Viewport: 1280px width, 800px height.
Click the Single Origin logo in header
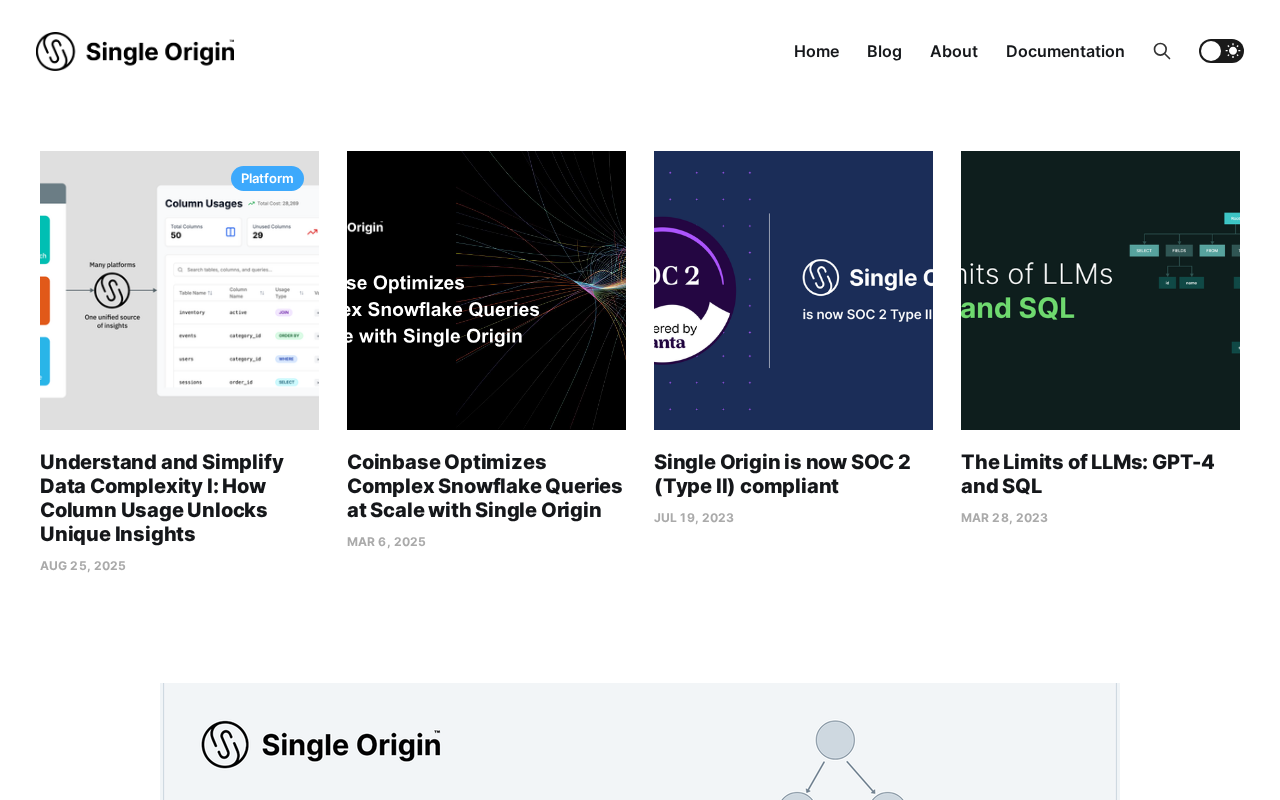click(135, 51)
